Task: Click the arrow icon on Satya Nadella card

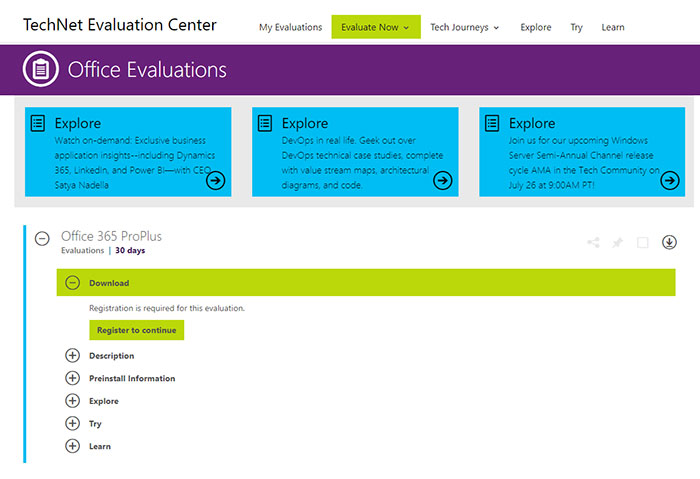Action: click(x=216, y=181)
